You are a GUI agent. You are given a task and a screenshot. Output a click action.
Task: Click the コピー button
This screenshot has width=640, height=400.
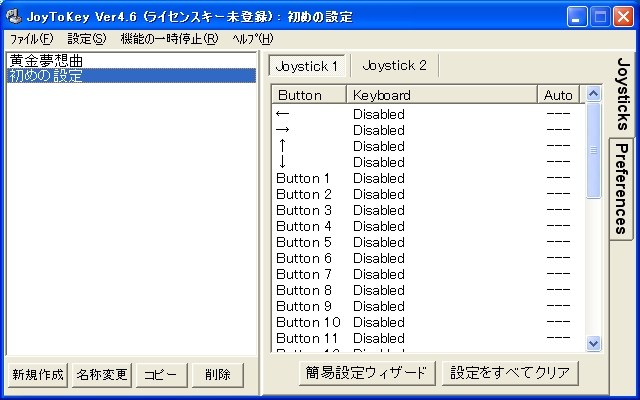[x=160, y=375]
